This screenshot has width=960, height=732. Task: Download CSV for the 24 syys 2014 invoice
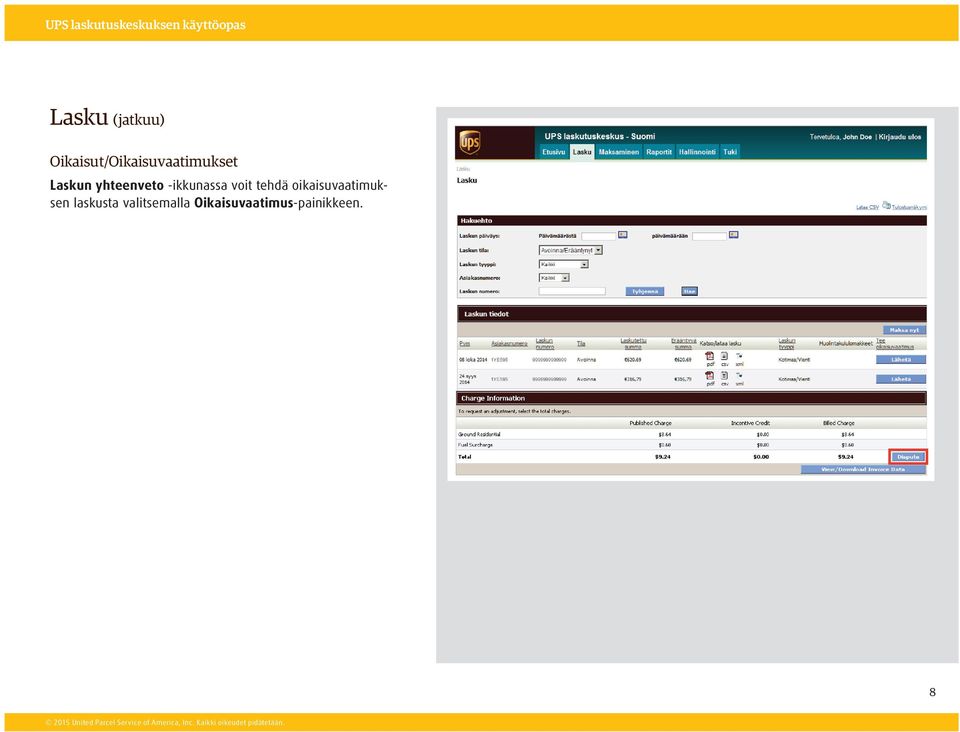coord(724,376)
